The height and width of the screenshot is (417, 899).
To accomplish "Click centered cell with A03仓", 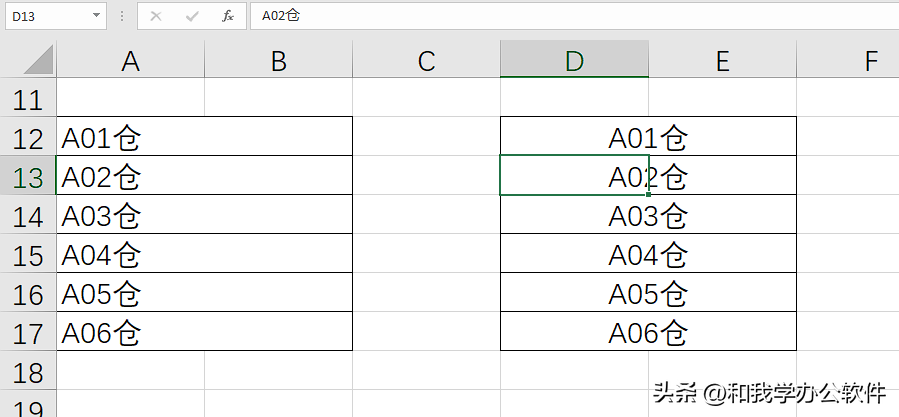I will 648,215.
